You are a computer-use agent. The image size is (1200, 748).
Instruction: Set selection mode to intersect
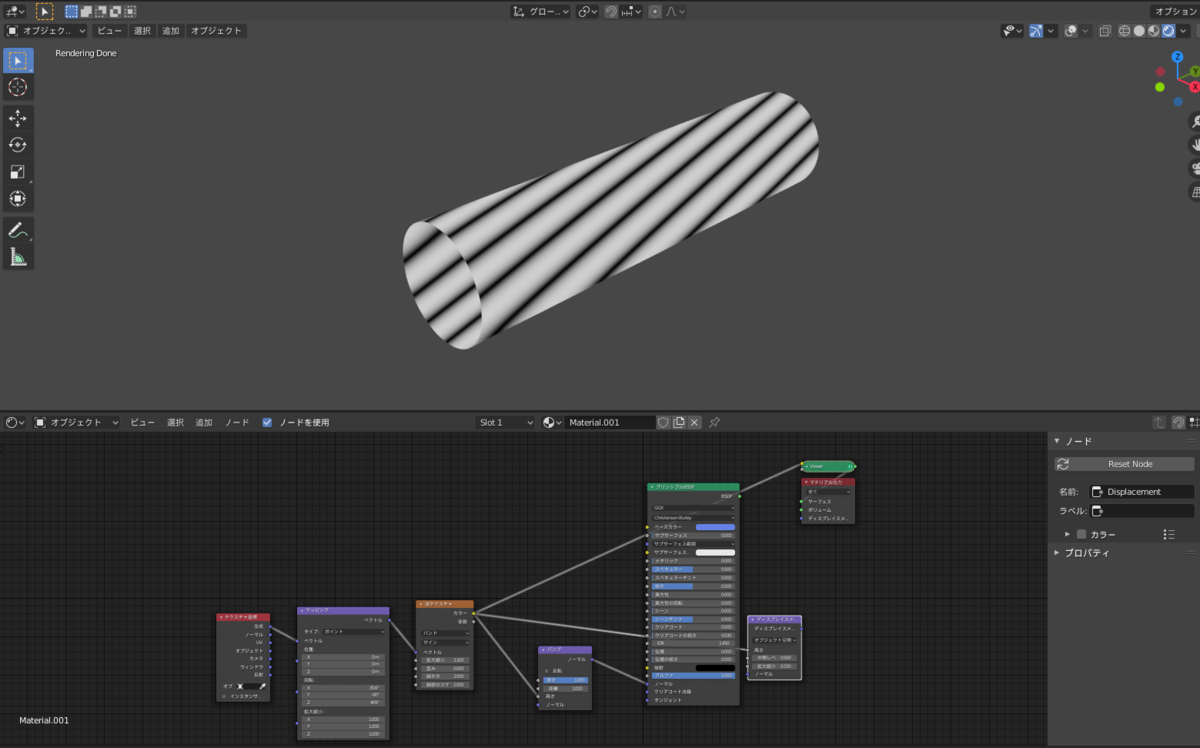[x=131, y=11]
